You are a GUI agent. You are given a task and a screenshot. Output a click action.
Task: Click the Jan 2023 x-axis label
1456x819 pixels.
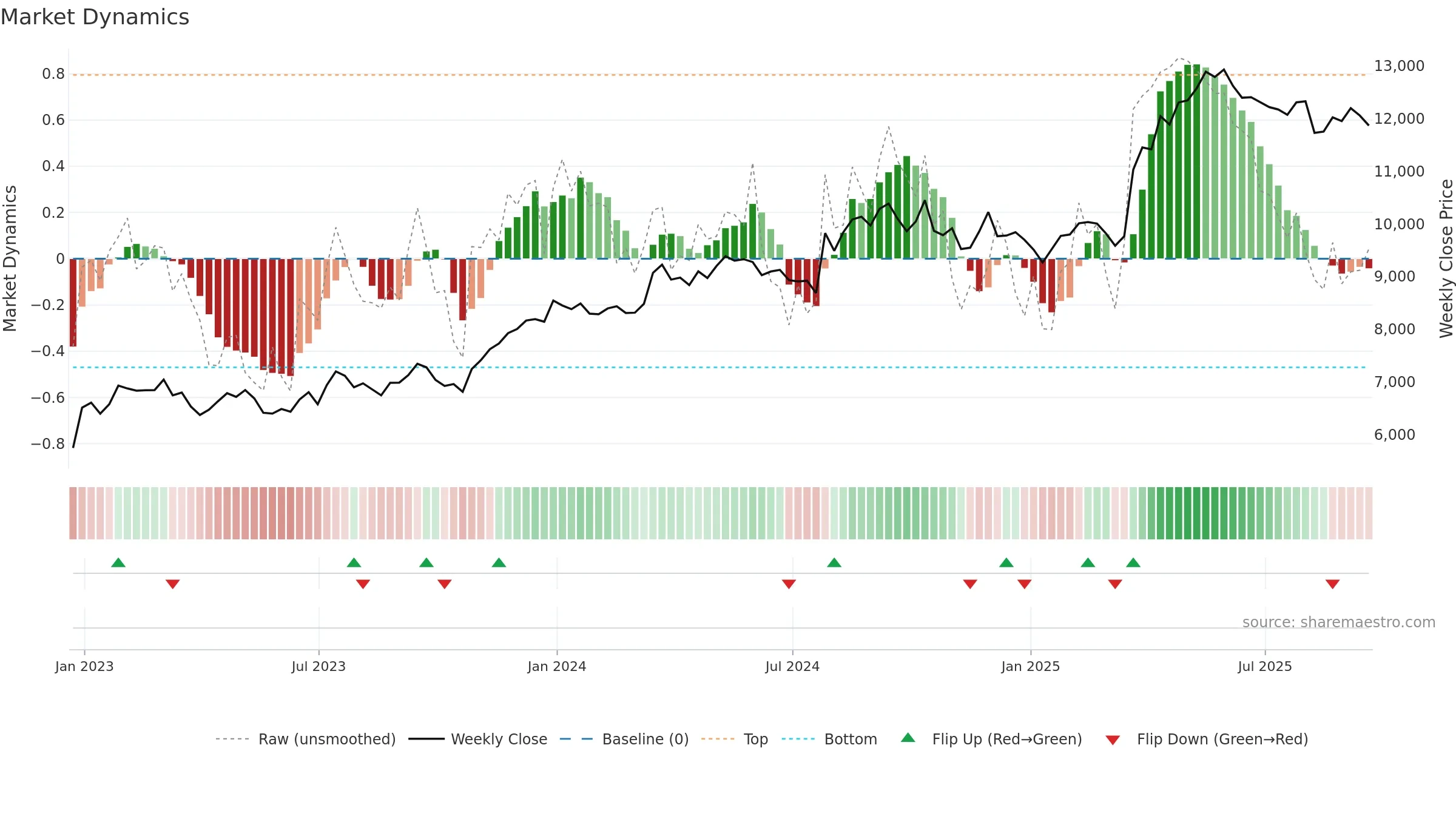point(84,666)
